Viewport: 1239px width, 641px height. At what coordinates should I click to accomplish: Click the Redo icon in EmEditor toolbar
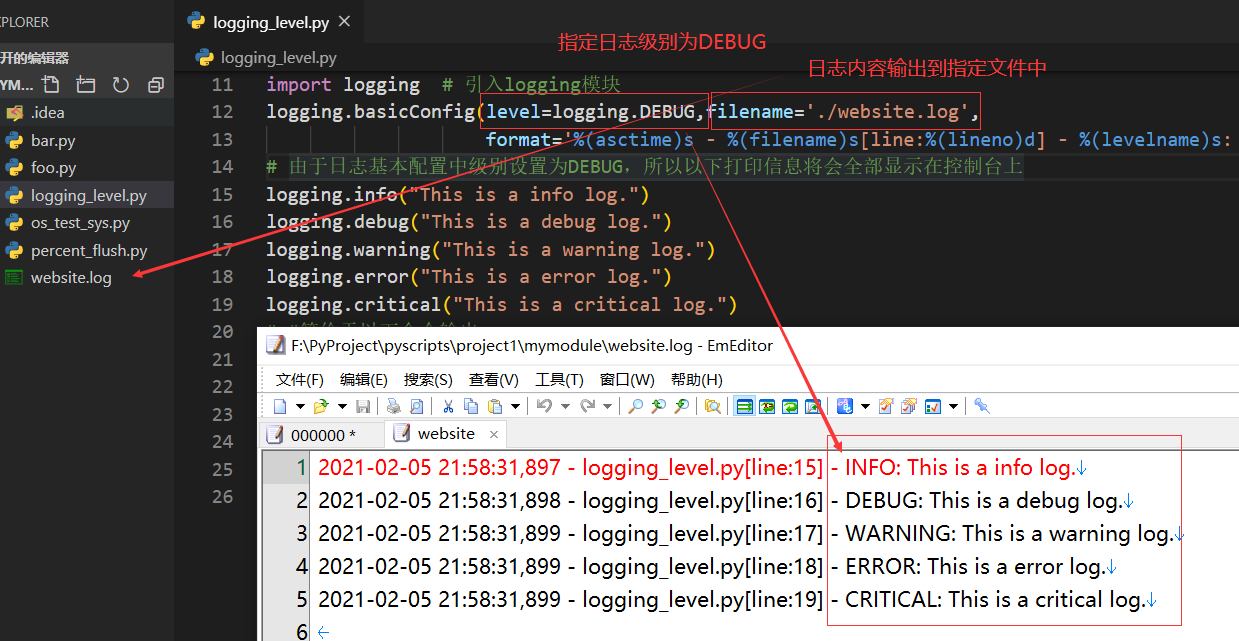[x=587, y=406]
